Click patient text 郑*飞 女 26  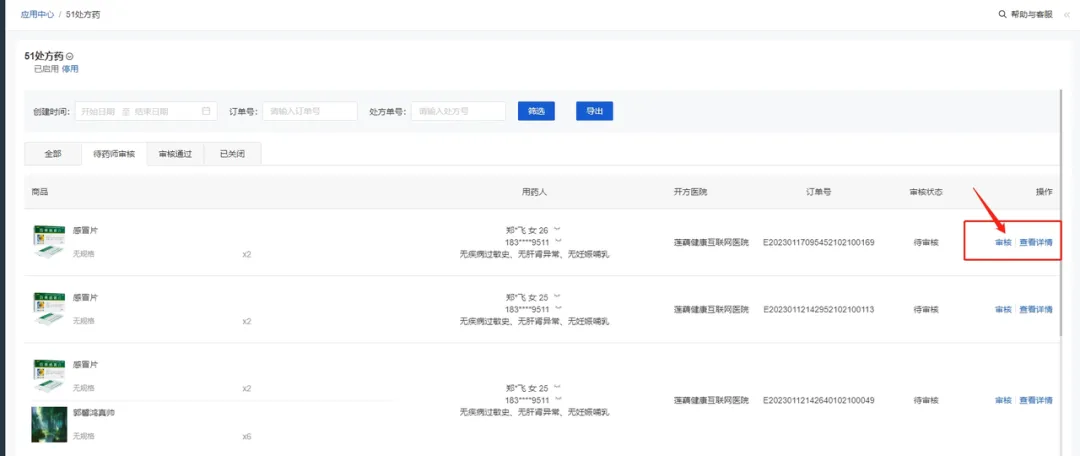pyautogui.click(x=527, y=230)
